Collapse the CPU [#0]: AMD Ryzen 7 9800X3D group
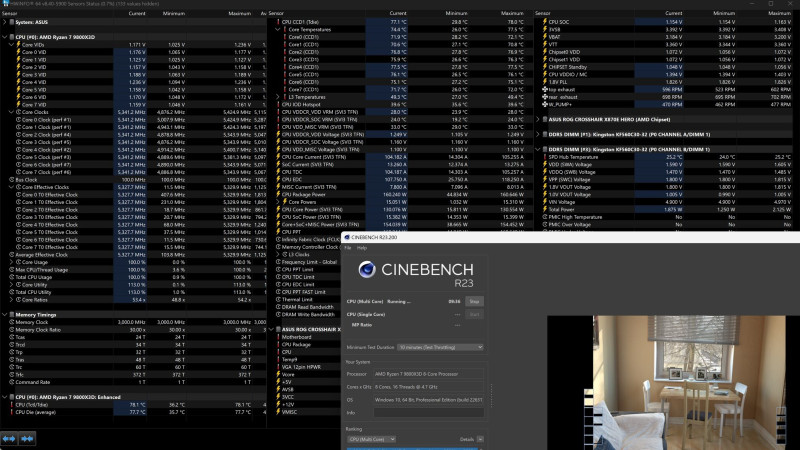The image size is (800, 450). [5, 37]
